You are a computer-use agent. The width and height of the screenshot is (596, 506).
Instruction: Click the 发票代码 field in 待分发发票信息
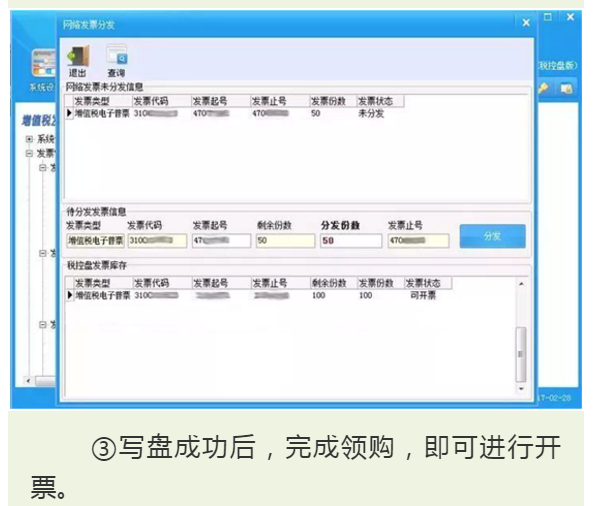(x=157, y=241)
